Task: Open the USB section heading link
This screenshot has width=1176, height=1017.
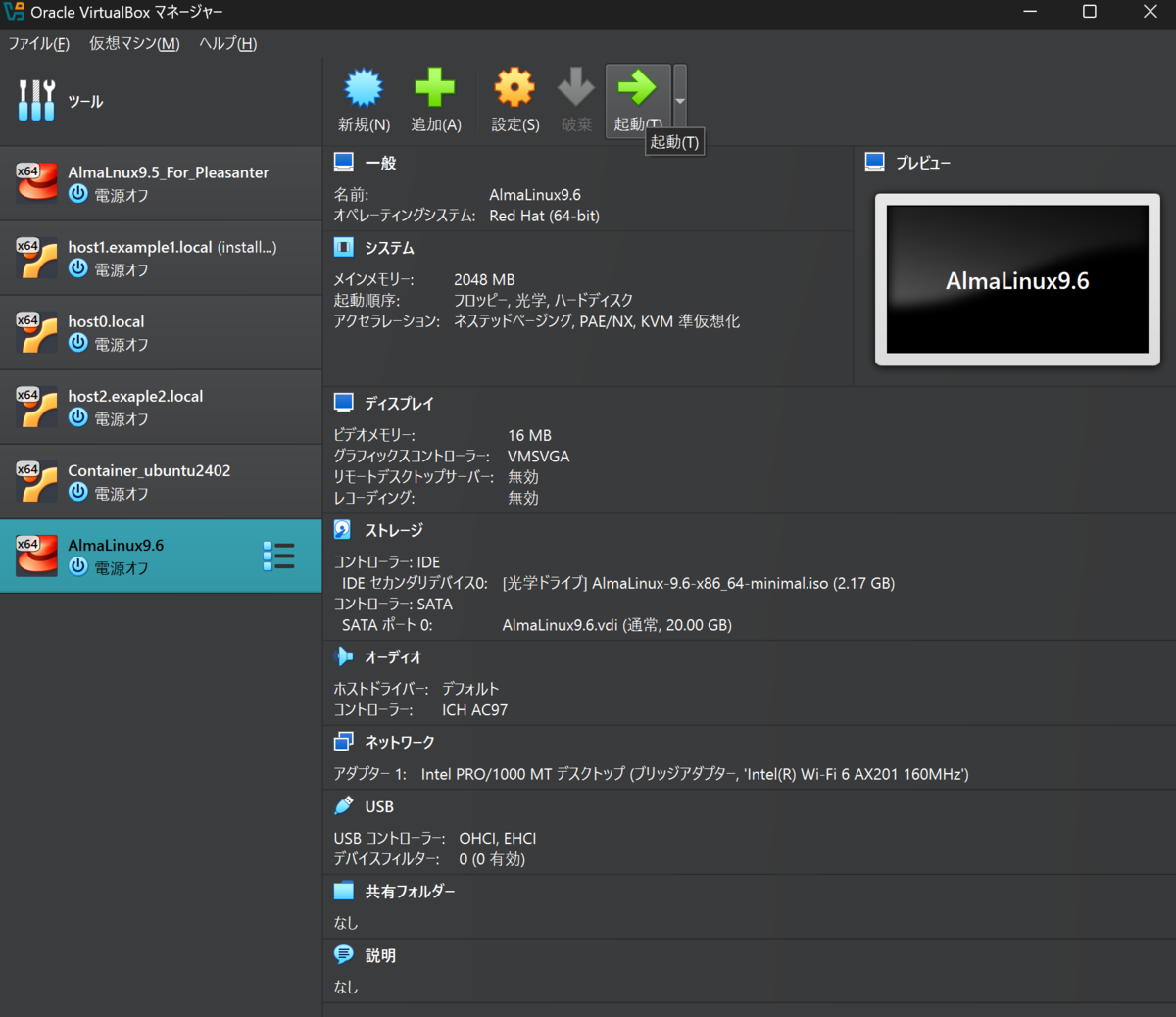Action: [379, 806]
